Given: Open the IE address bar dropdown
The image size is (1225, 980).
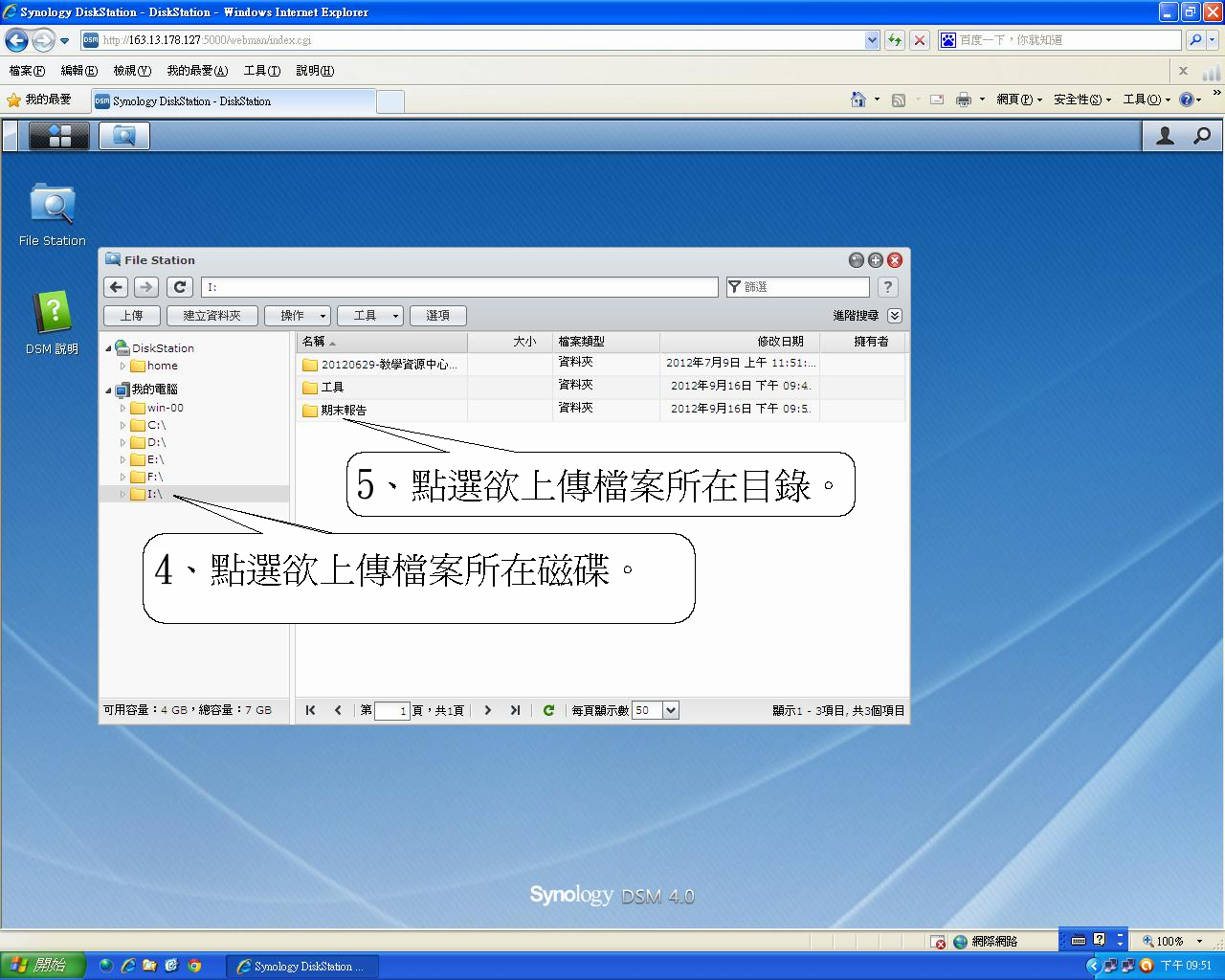Looking at the screenshot, I should [872, 40].
